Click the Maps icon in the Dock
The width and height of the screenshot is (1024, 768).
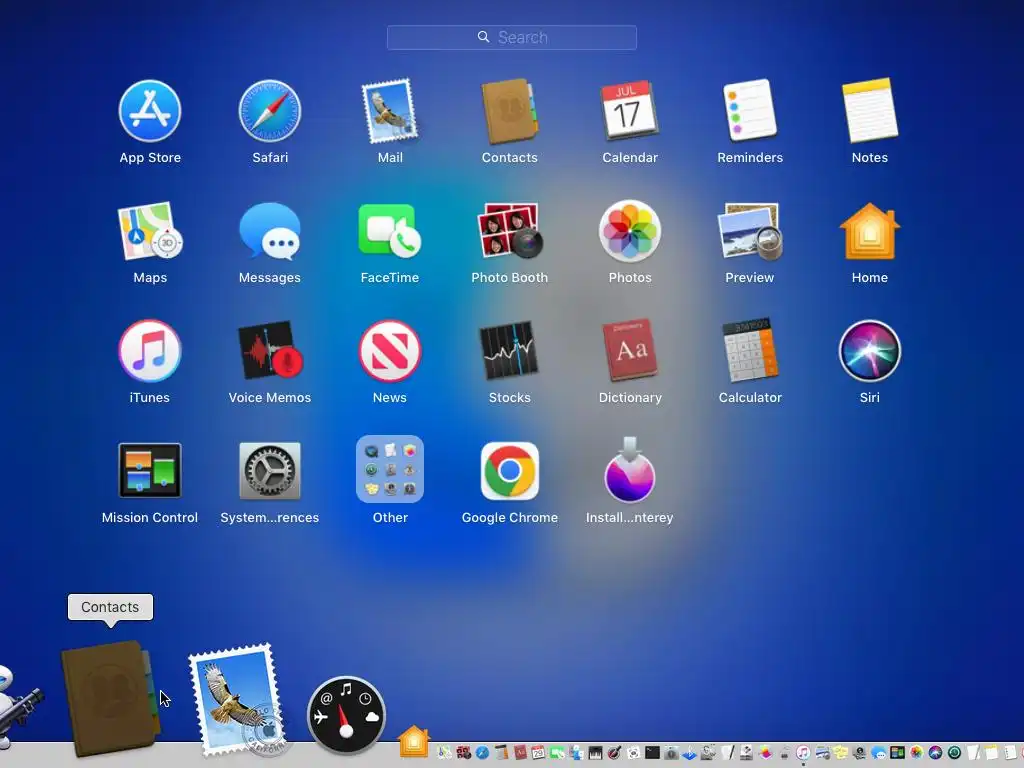(443, 753)
